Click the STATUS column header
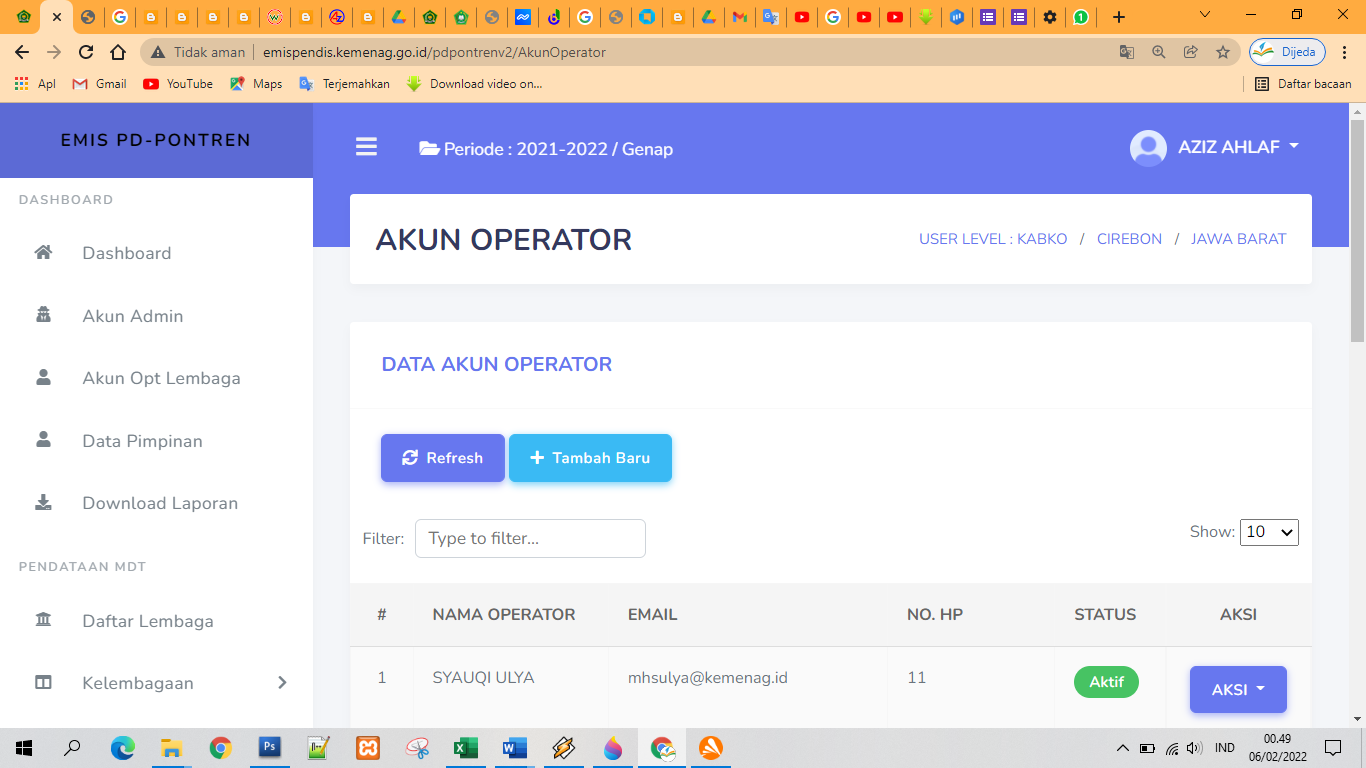Screen dimensions: 1366x768 (1105, 614)
